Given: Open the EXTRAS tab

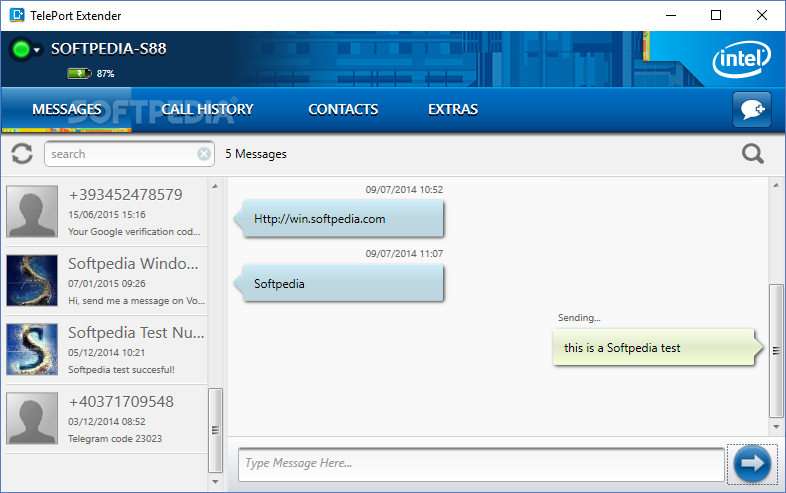Looking at the screenshot, I should pyautogui.click(x=453, y=109).
